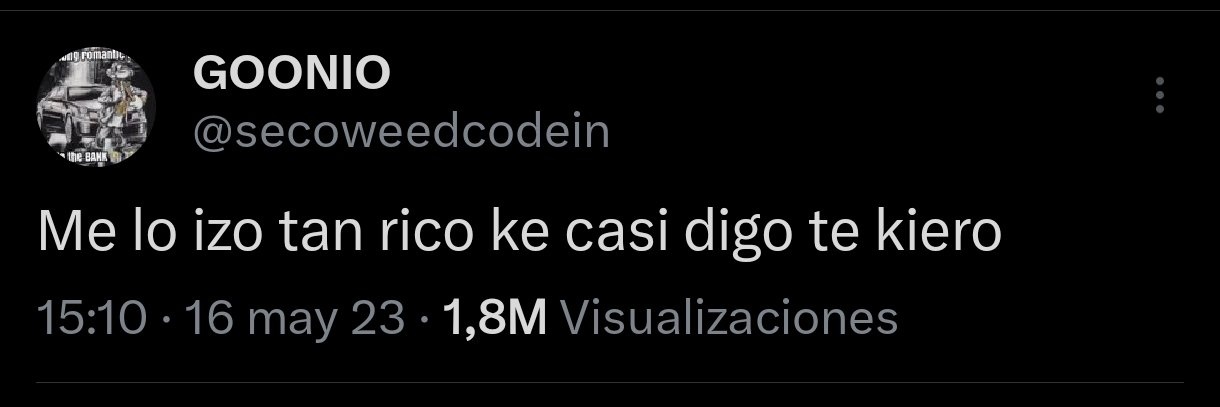This screenshot has width=1220, height=407.
Task: Click the 'romantic' text atop the avatar
Action: pyautogui.click(x=100, y=56)
